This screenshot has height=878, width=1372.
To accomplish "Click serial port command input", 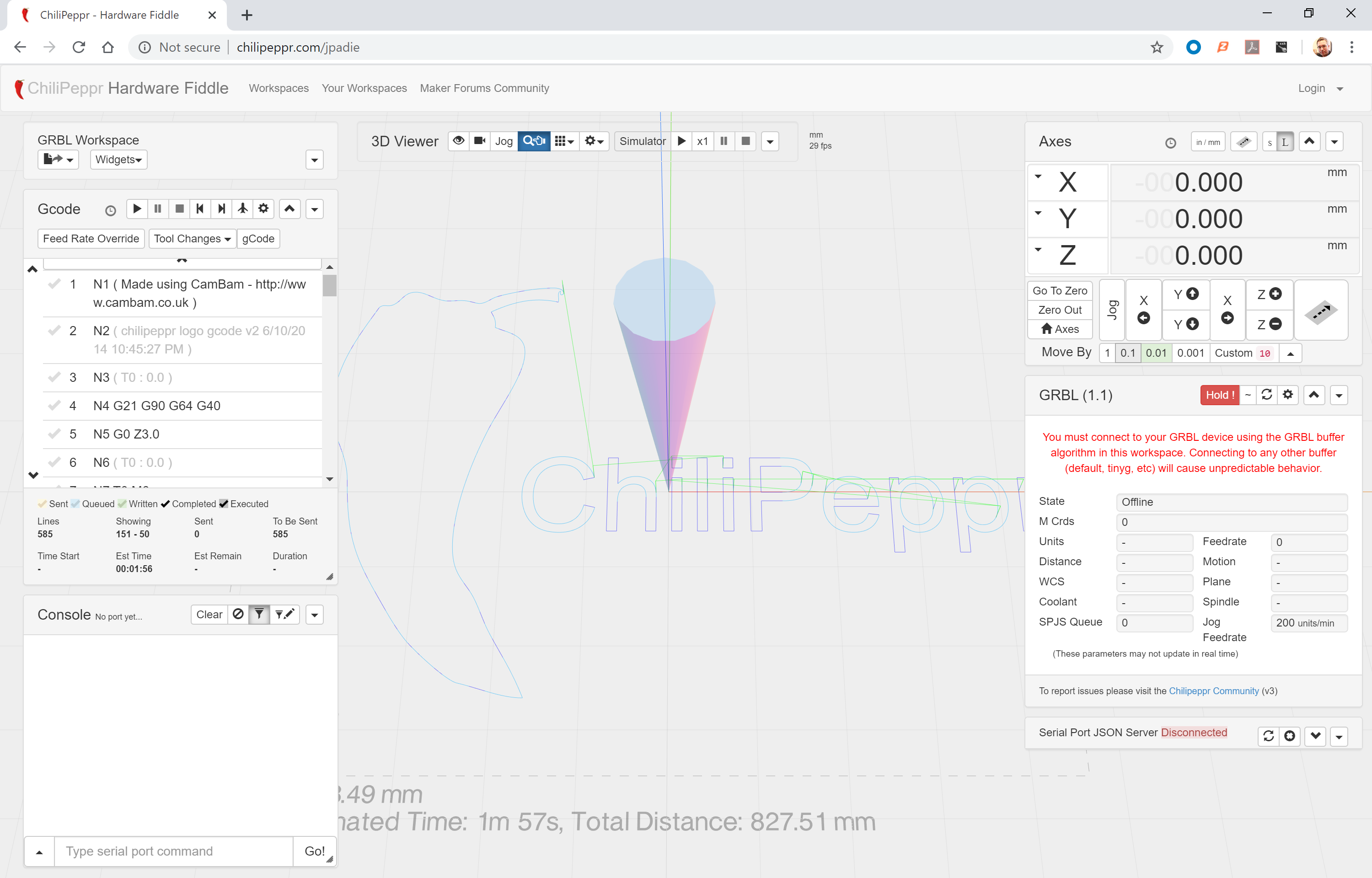I will point(174,851).
